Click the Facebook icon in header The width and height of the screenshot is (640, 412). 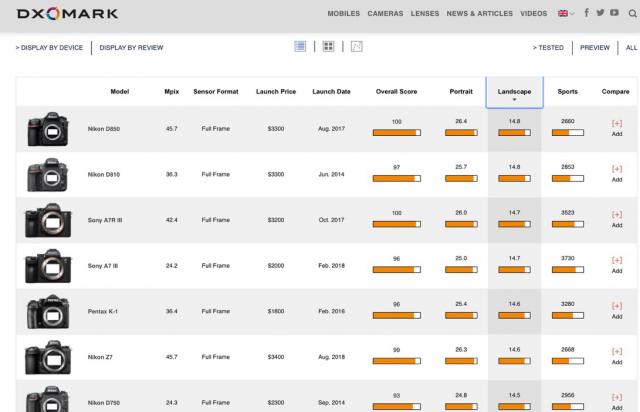coord(586,14)
